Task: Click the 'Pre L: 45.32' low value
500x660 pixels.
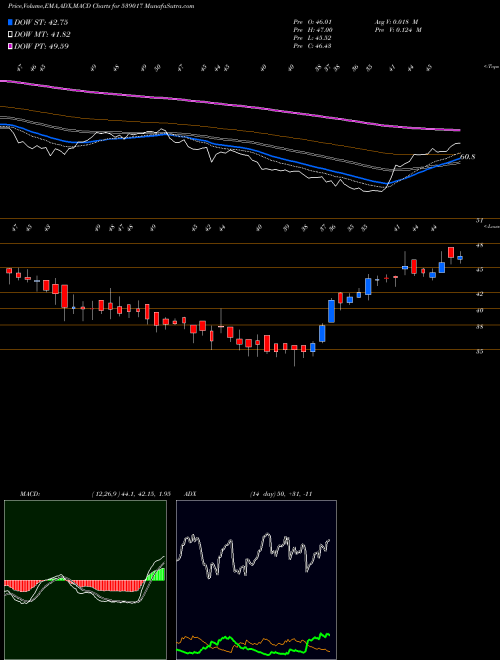Action: [x=313, y=38]
